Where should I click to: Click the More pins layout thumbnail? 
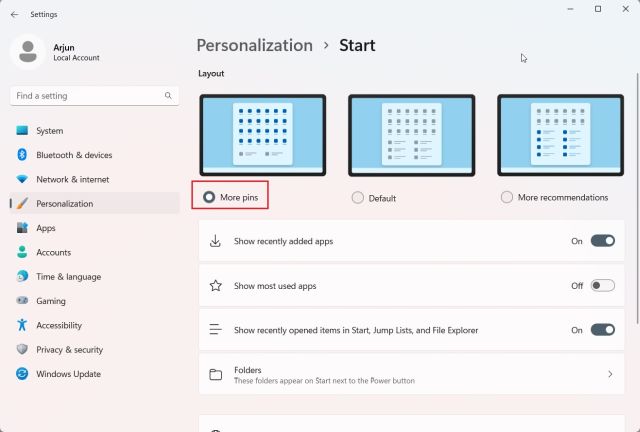point(263,135)
